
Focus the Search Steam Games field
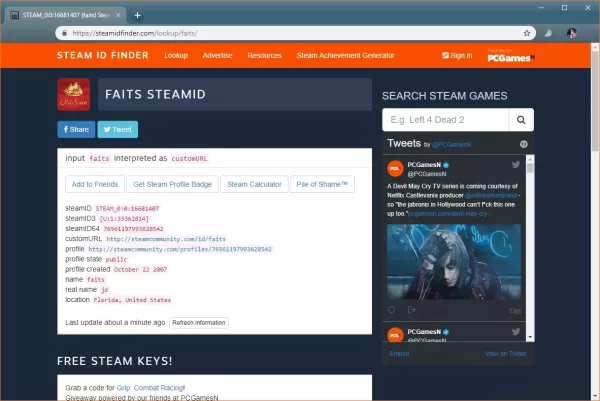(x=445, y=120)
